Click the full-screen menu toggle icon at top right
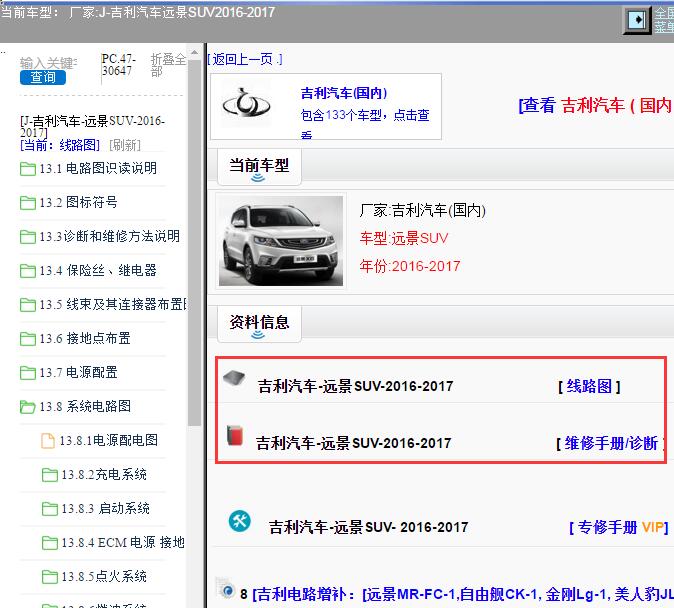This screenshot has width=674, height=608. click(x=637, y=20)
